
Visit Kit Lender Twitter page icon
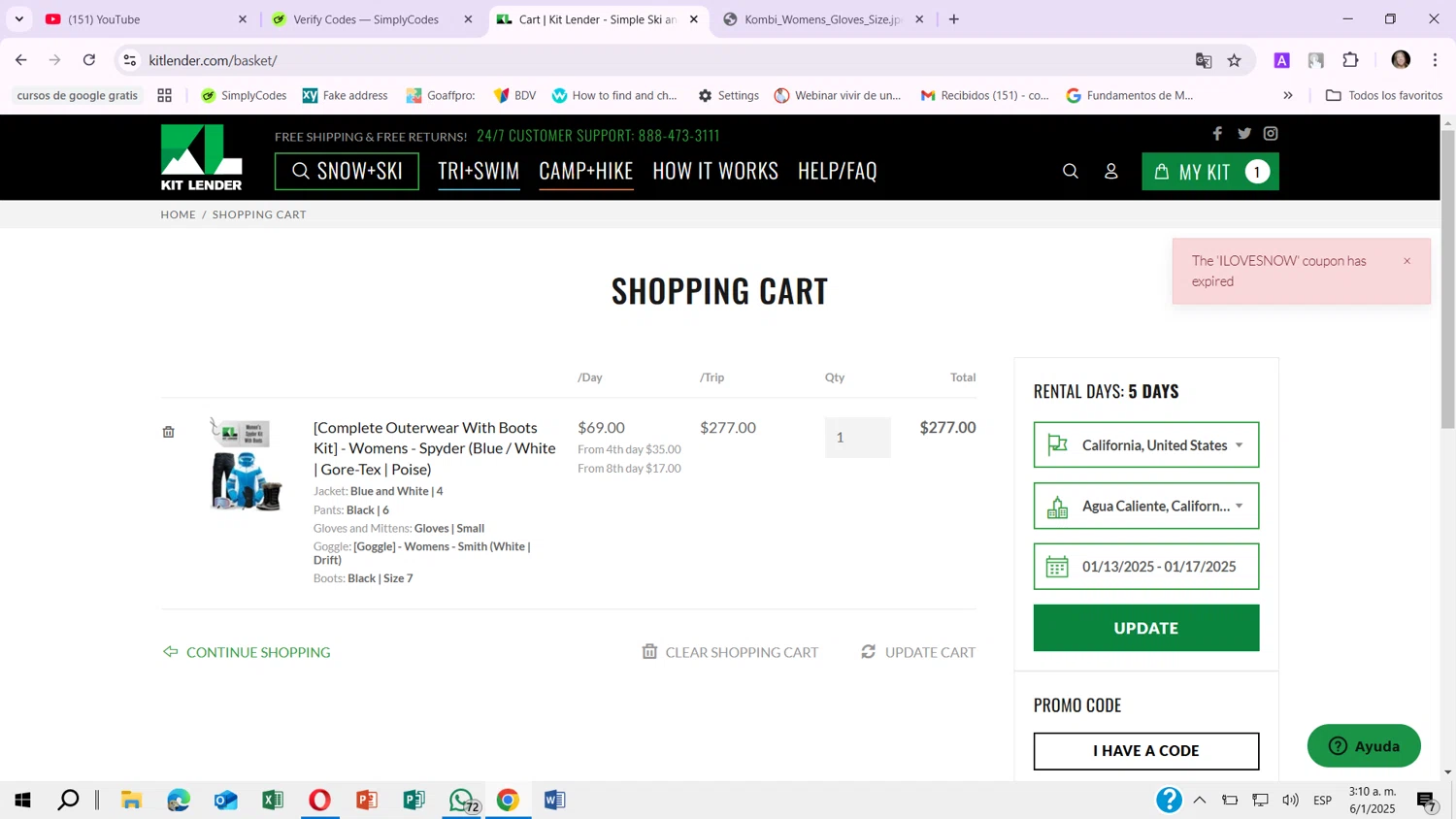click(1244, 134)
